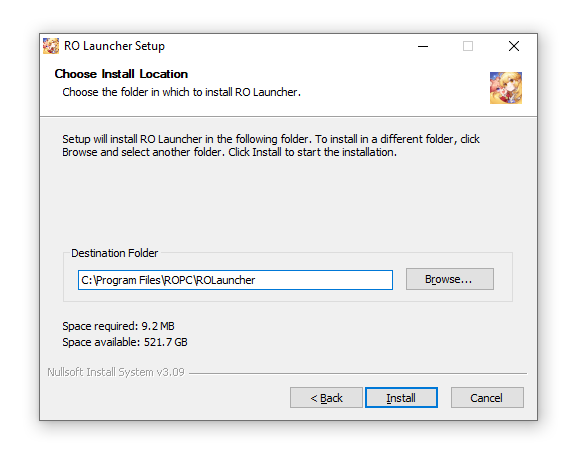The image size is (576, 456).
Task: Start installation with the Install button
Action: click(401, 398)
